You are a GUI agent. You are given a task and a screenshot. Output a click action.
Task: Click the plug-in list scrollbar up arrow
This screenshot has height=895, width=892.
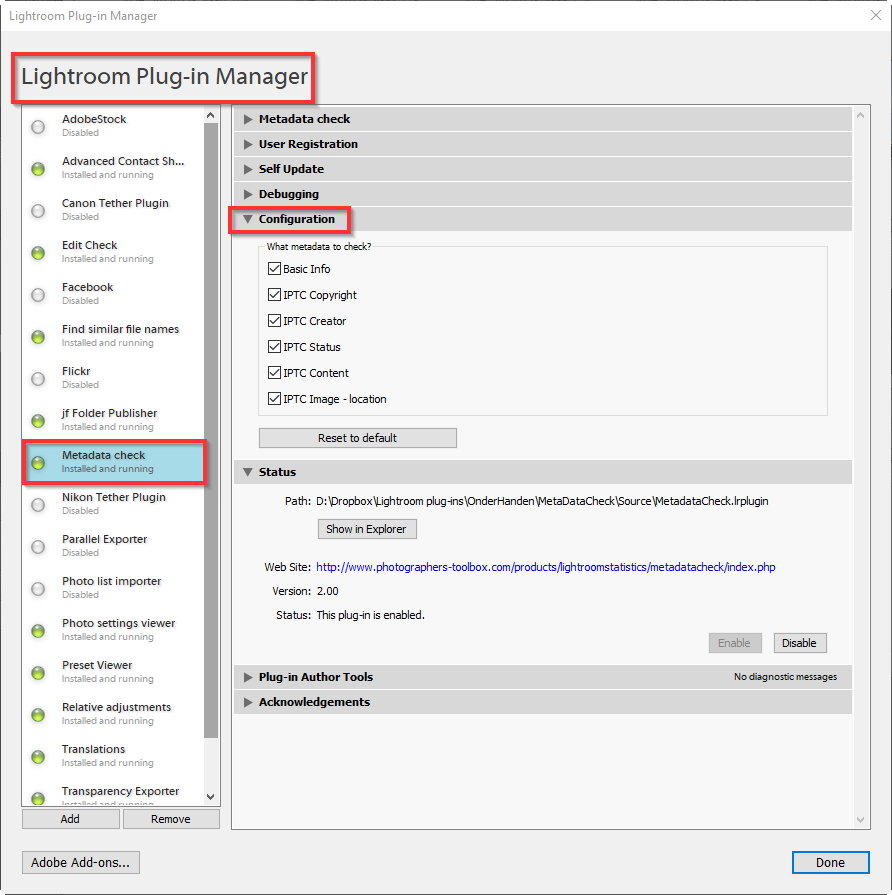[x=211, y=115]
